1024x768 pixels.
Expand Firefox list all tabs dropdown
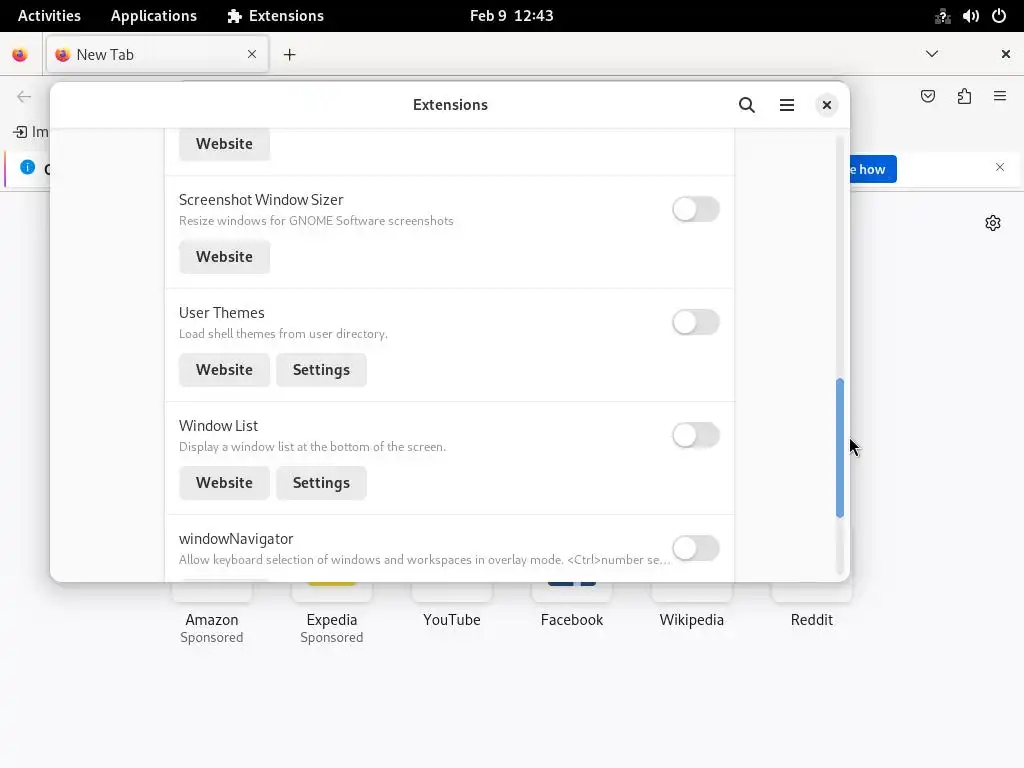point(931,54)
